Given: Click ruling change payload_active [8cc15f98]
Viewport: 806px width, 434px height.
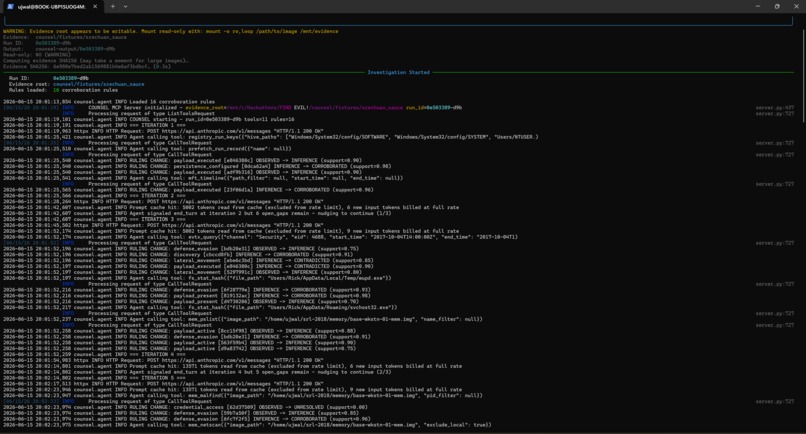Looking at the screenshot, I should pos(179,331).
